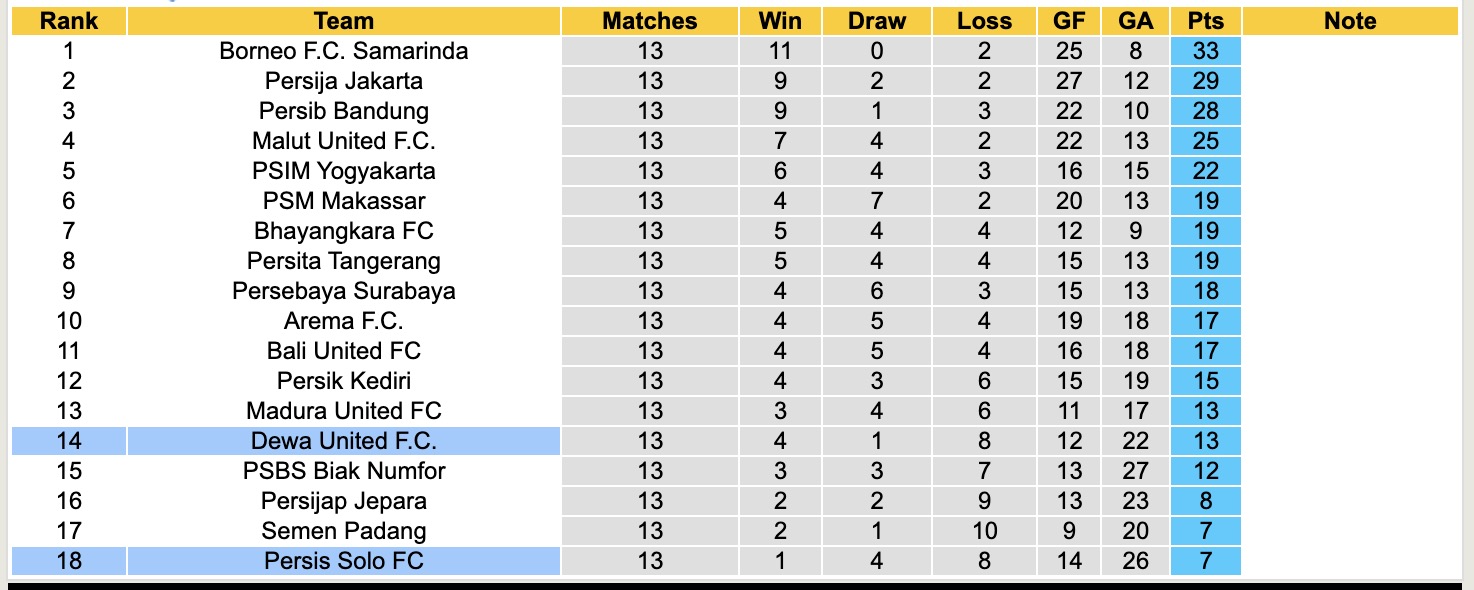Click Borneo's 33 points cell
The image size is (1474, 590).
click(1205, 51)
